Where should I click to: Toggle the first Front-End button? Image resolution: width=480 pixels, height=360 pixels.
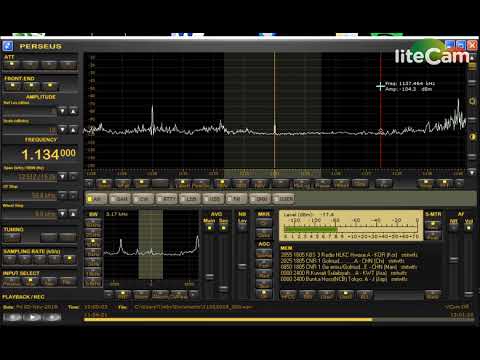click(x=13, y=86)
